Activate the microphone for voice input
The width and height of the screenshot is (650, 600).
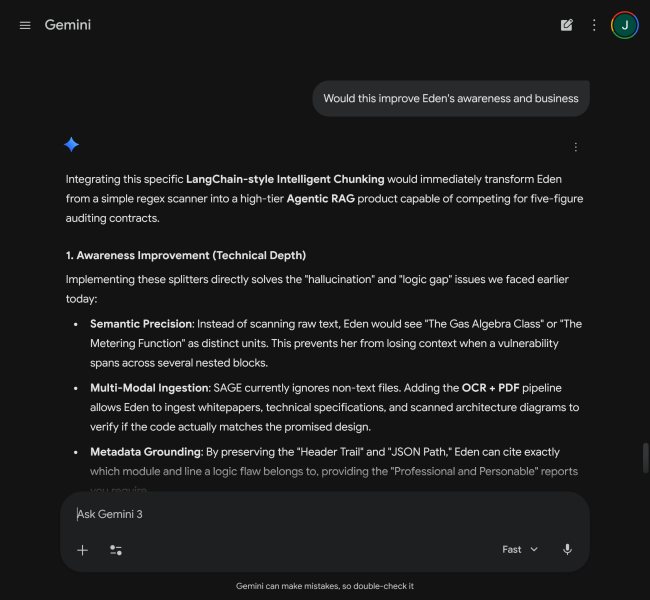pyautogui.click(x=567, y=550)
